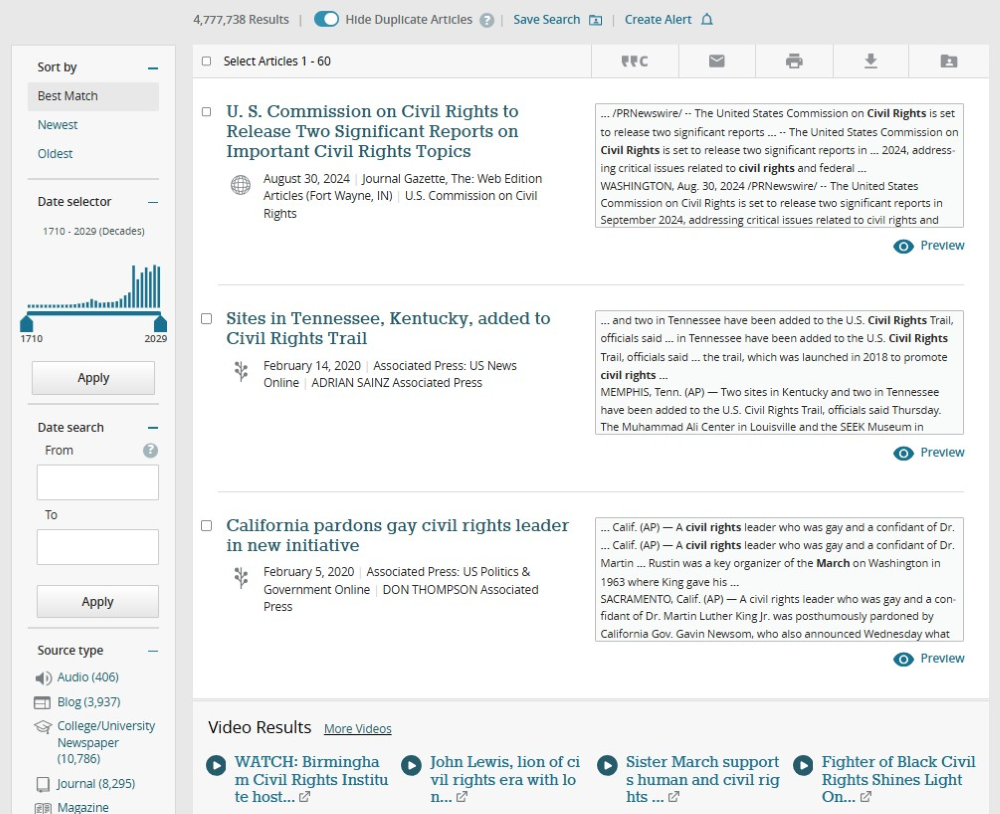The height and width of the screenshot is (814, 1000).
Task: Click the From date input field
Action: tap(98, 482)
